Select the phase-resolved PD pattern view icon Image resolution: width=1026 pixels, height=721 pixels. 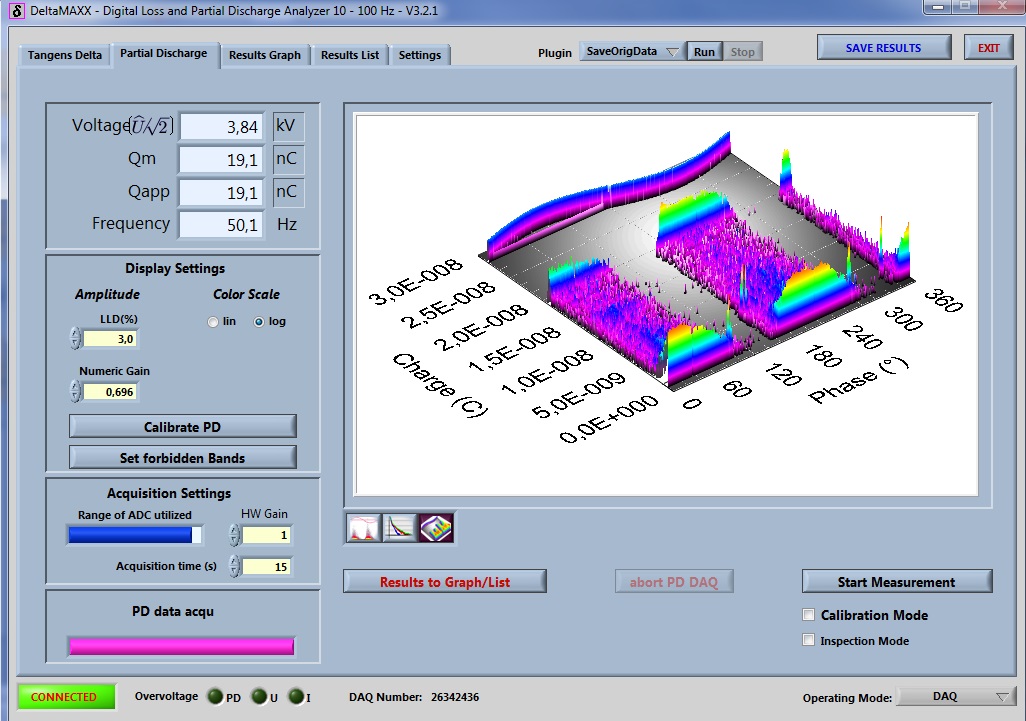(x=363, y=528)
